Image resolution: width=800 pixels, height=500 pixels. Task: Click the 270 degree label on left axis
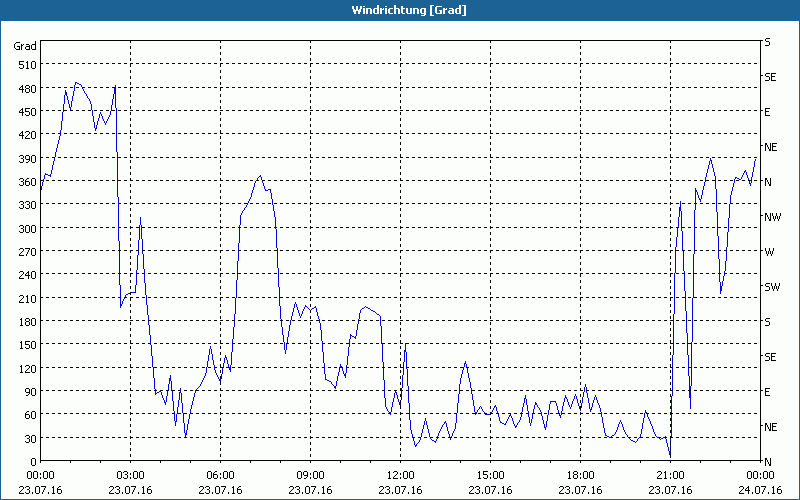point(26,252)
